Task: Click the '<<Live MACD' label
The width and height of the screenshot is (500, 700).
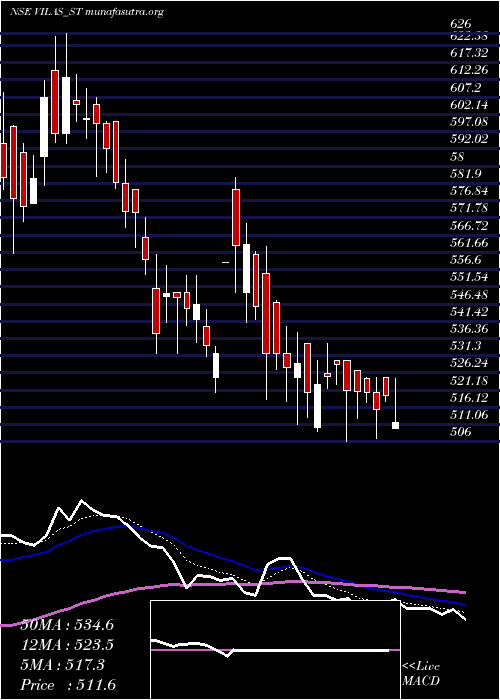Action: pos(421,674)
